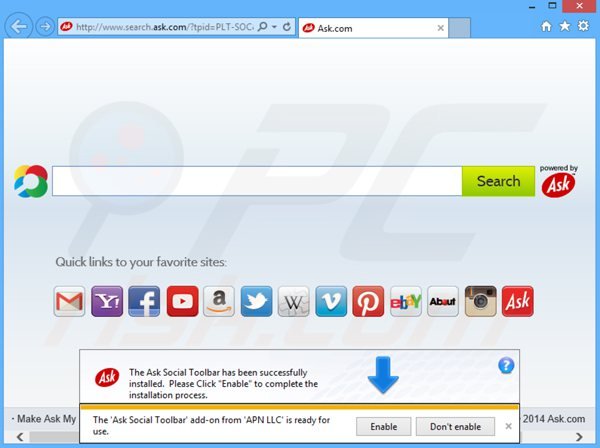Open Favorites star icon

[x=565, y=26]
